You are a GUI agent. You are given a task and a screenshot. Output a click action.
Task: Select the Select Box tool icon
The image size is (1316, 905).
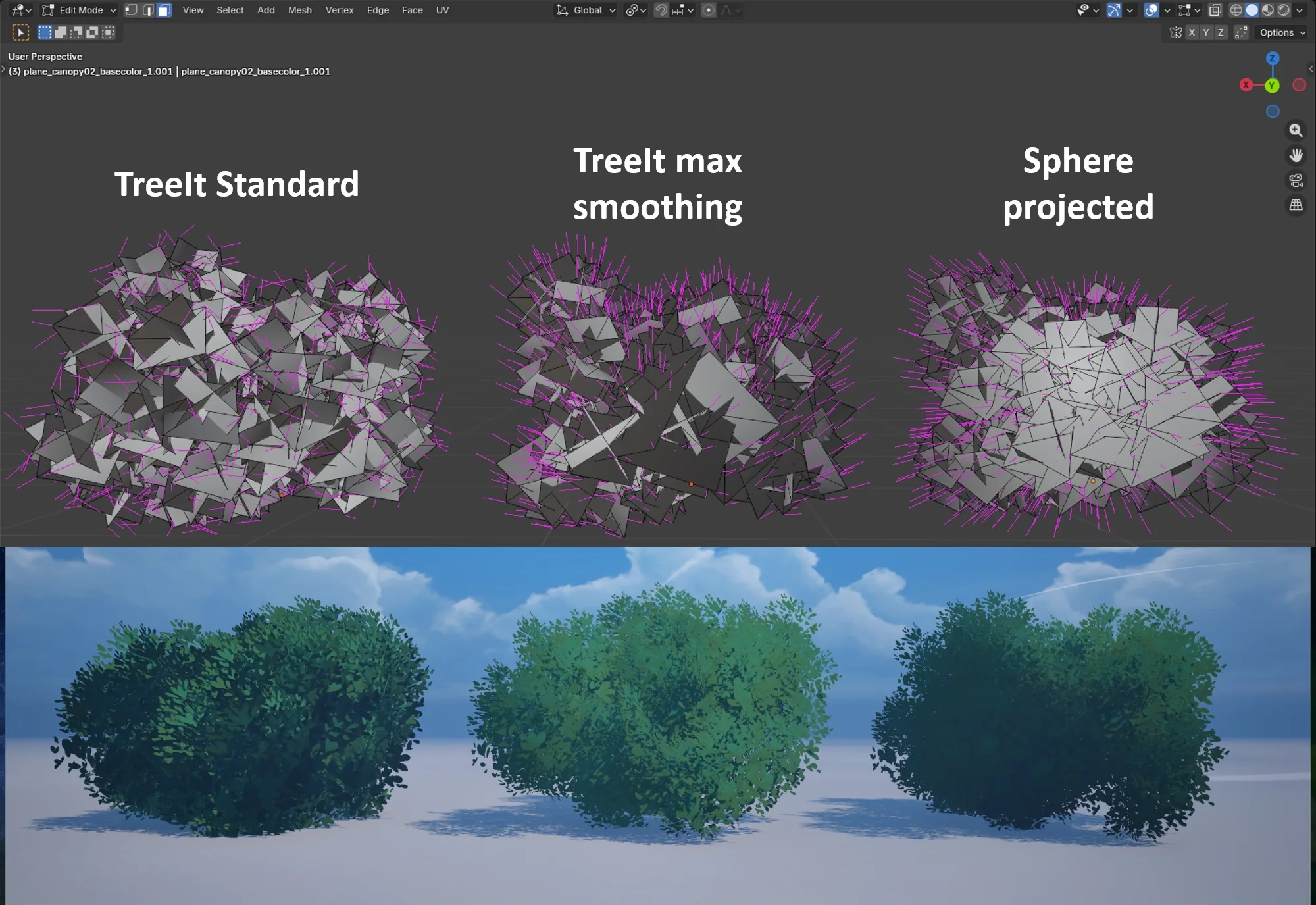[x=20, y=32]
